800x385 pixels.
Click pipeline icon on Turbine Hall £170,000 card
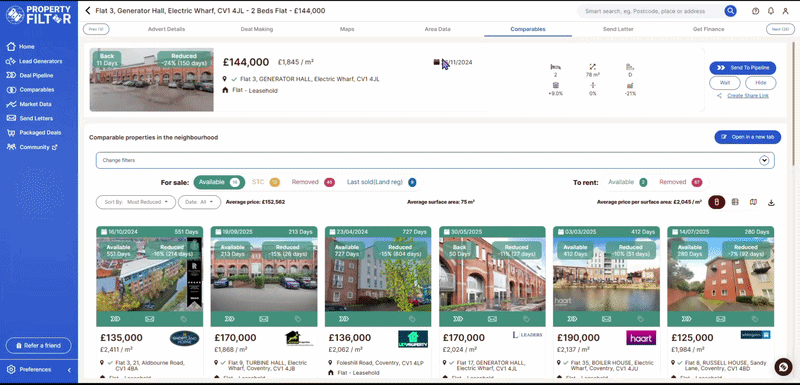(230, 319)
